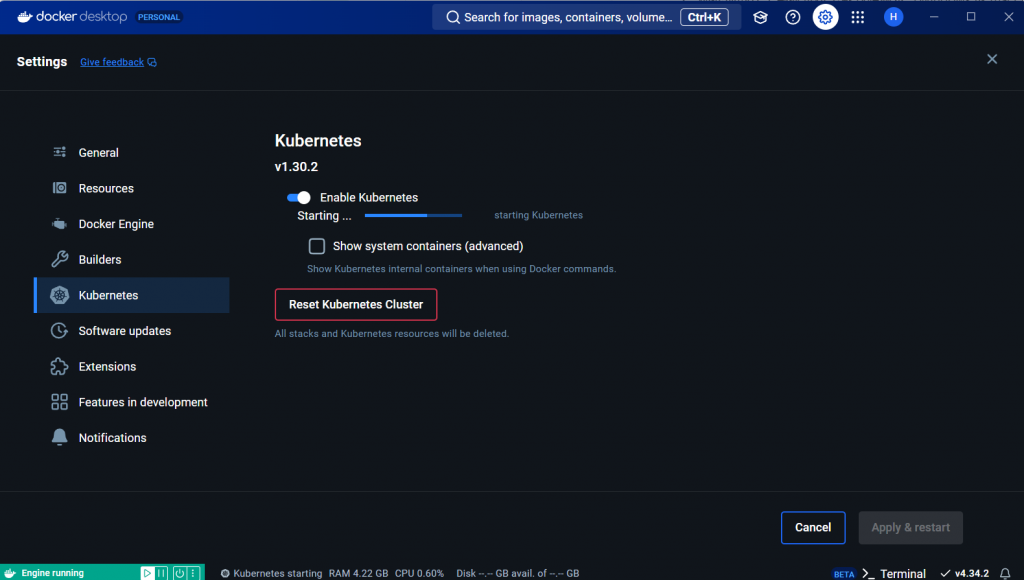Open the help question mark icon
Viewport: 1024px width, 580px height.
point(793,18)
